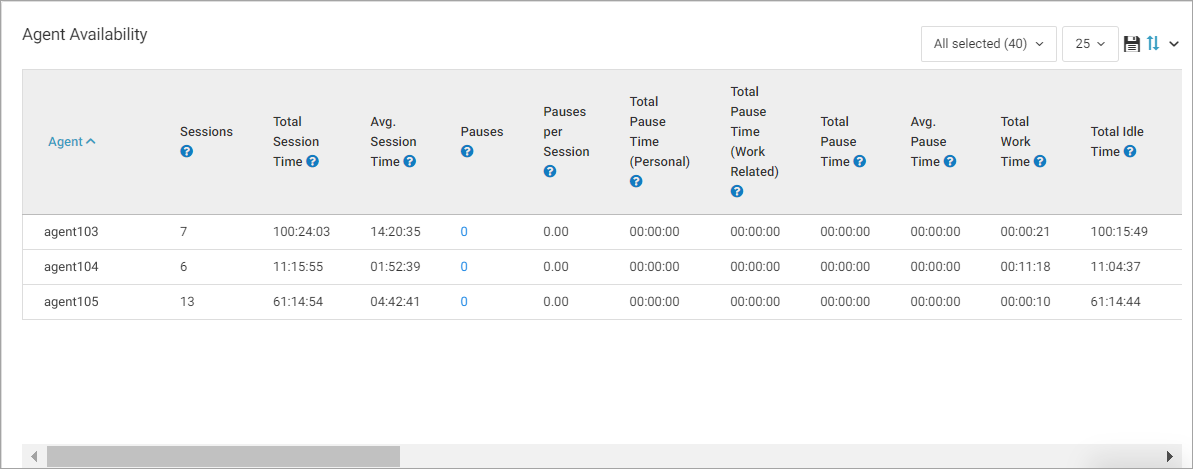Click total idle time 100:15:49
Image resolution: width=1193 pixels, height=469 pixels.
(x=1119, y=231)
